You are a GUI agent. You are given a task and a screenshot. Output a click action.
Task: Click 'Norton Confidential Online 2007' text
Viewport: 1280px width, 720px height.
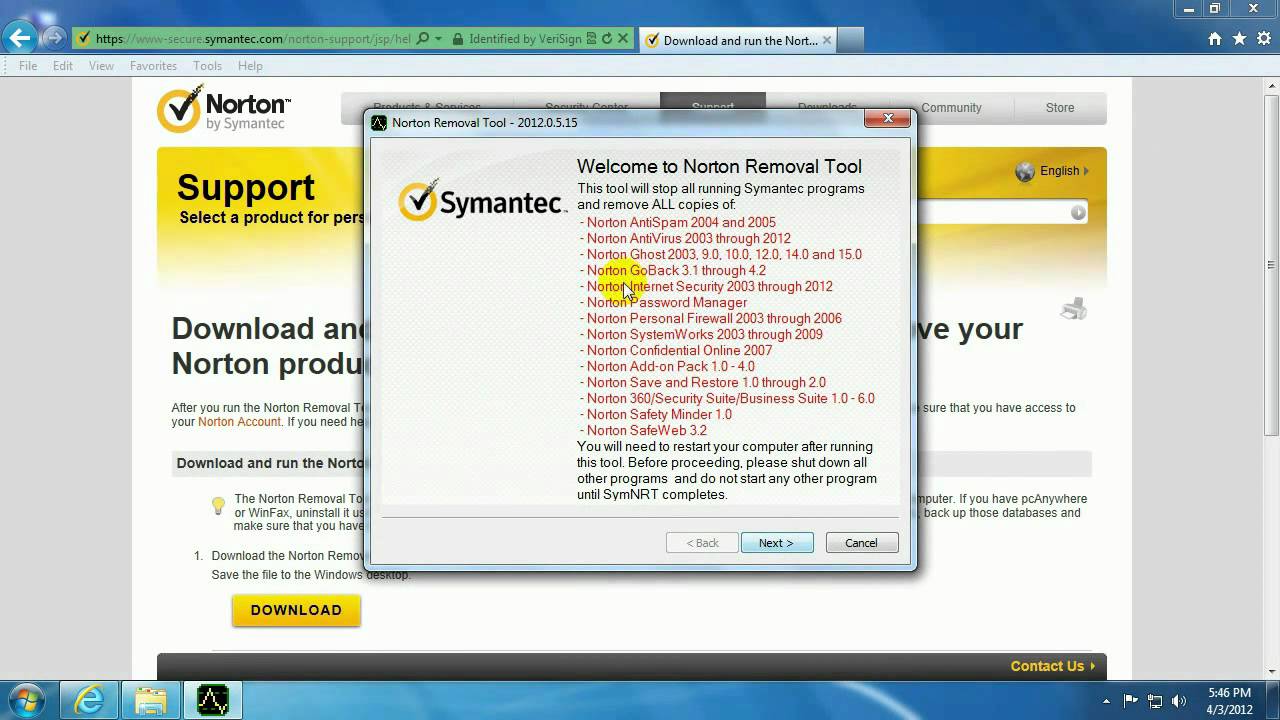[x=680, y=351]
